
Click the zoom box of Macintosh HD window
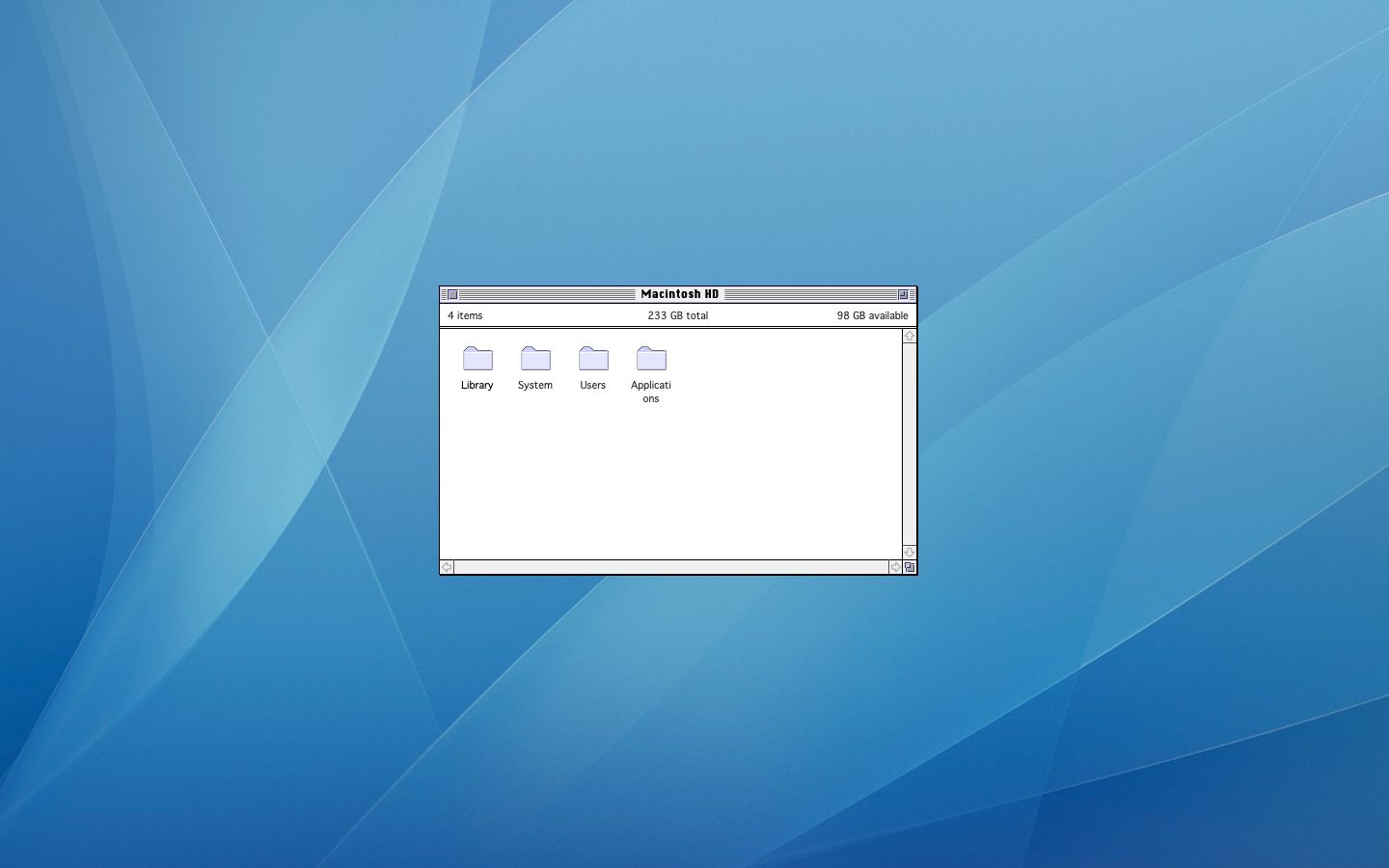click(x=903, y=294)
